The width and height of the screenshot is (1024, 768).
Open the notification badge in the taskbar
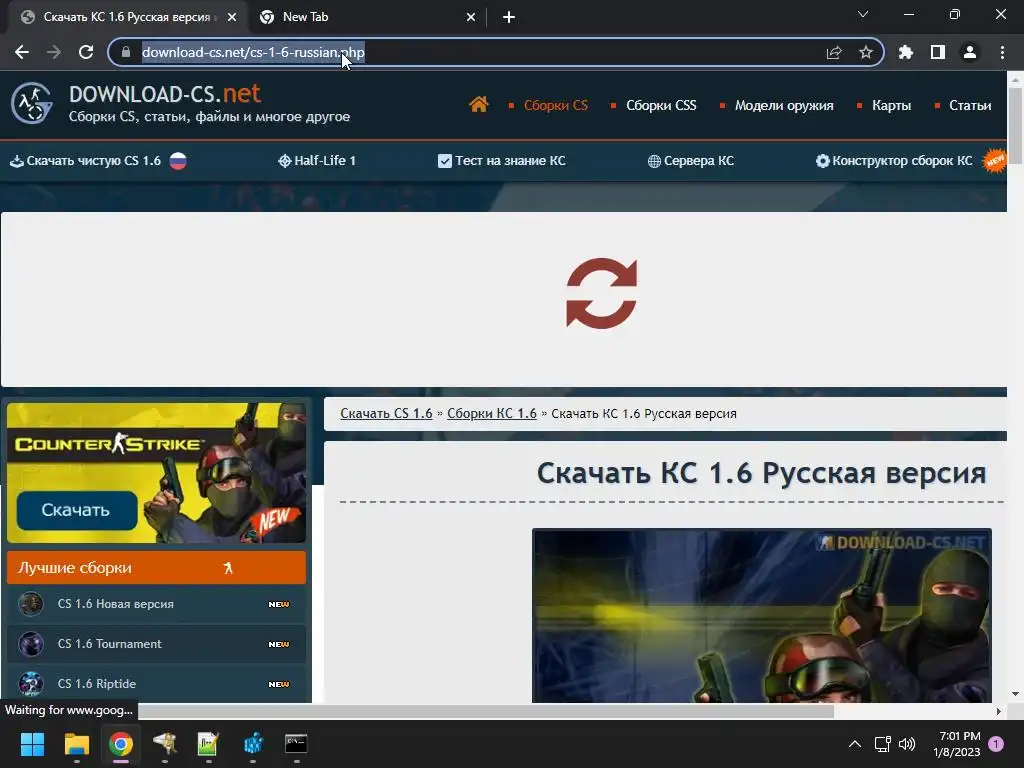tap(996, 744)
